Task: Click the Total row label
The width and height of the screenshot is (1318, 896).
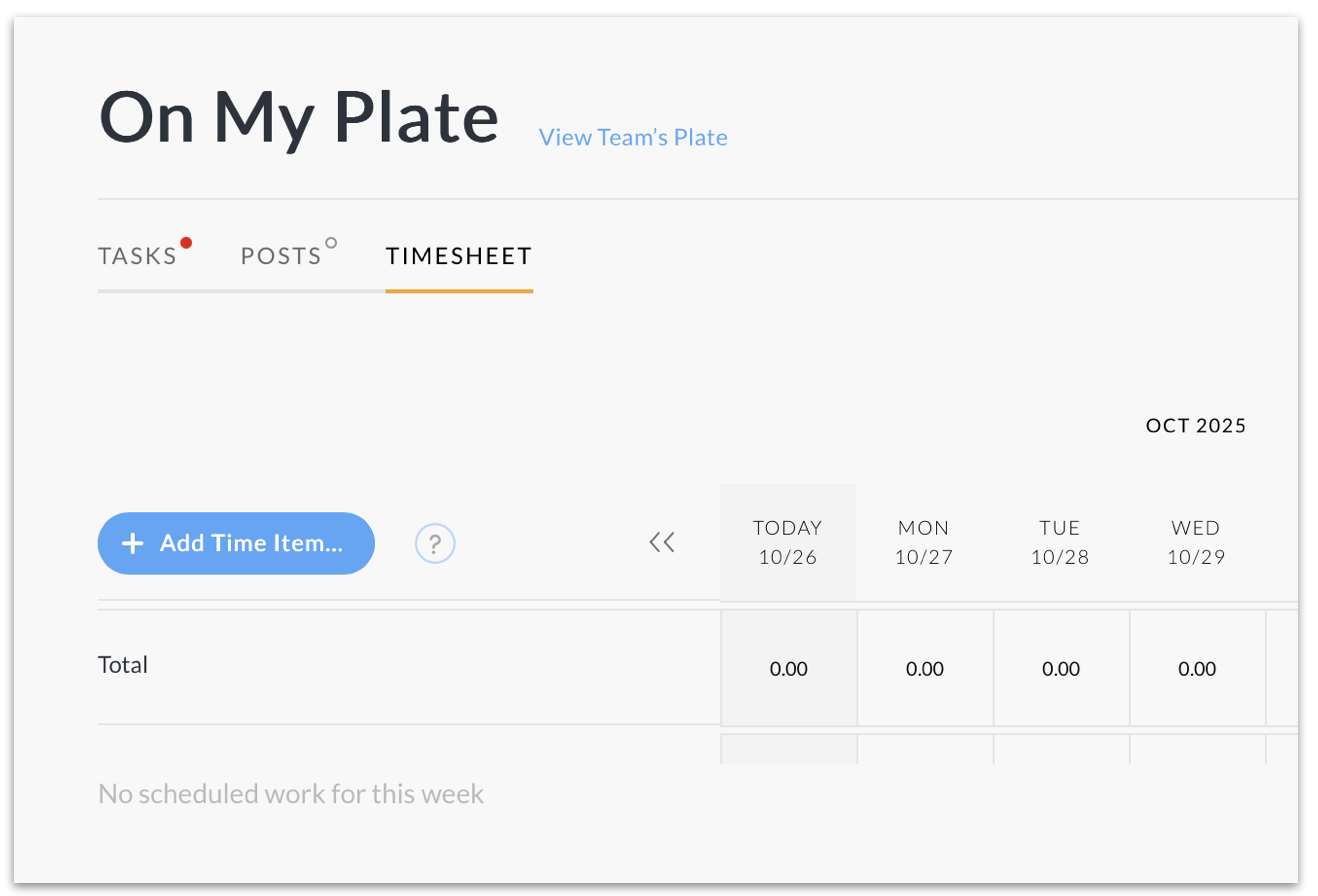Action: (123, 664)
